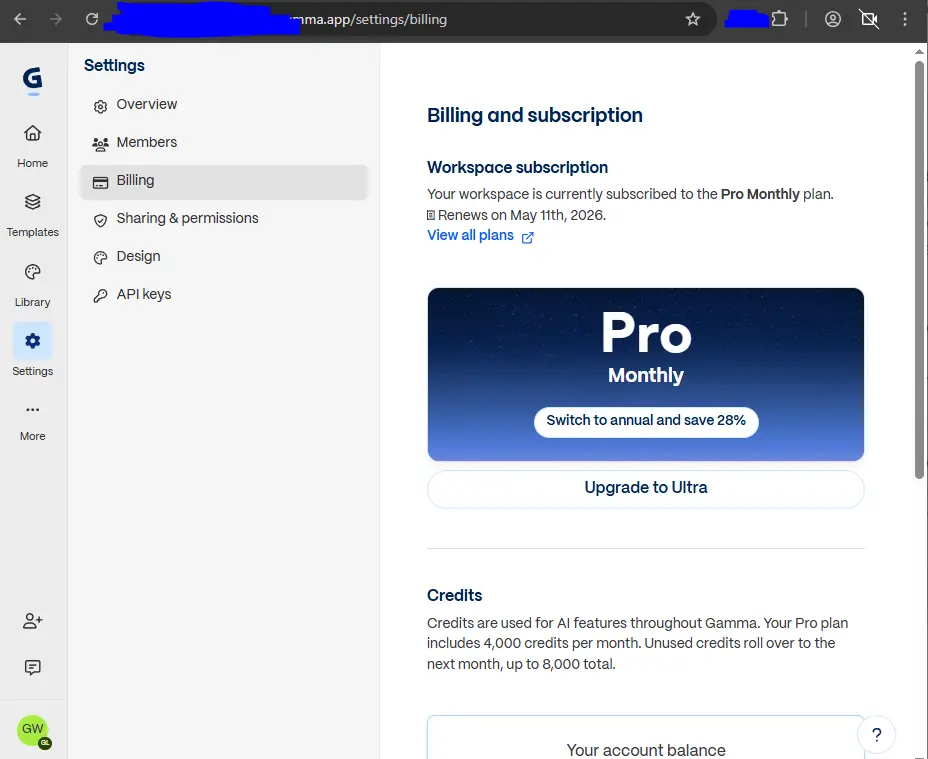Click 'Renews on May 11th, 2026.' text
Viewport: 928px width, 759px height.
[521, 216]
